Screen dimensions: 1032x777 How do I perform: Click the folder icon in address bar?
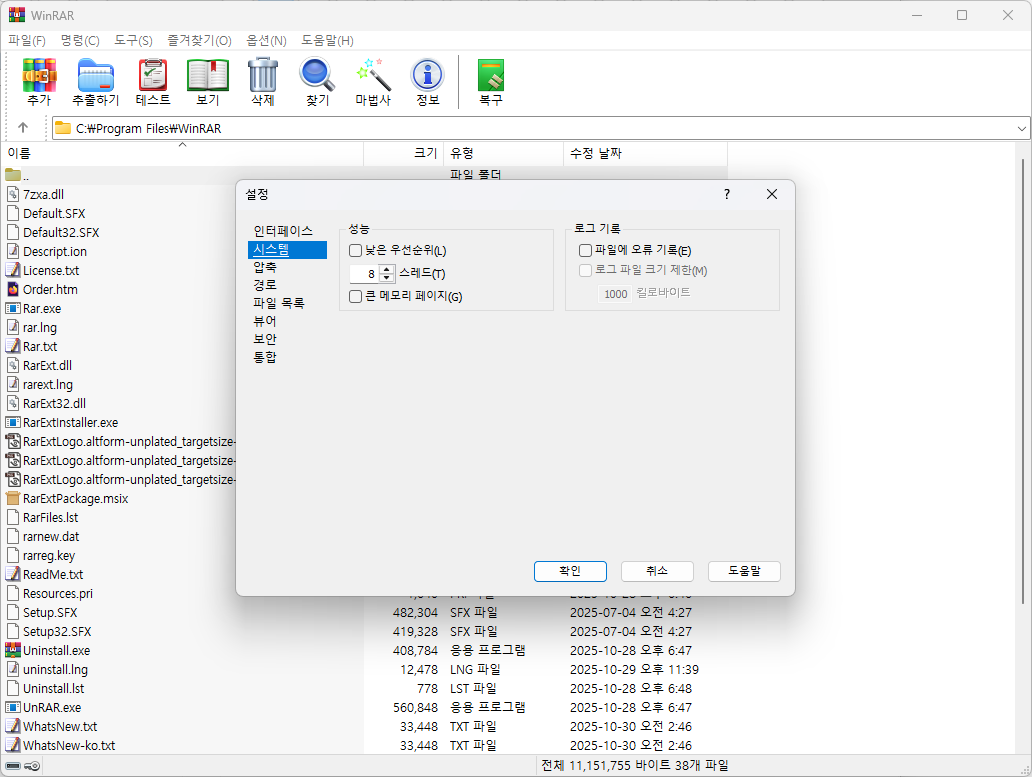tap(63, 128)
